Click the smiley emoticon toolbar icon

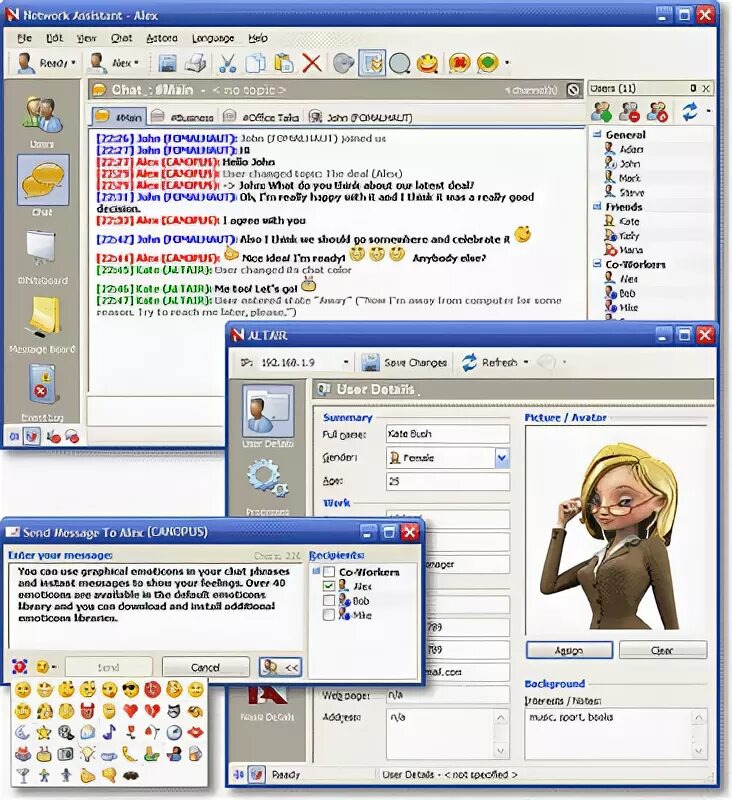coord(427,63)
